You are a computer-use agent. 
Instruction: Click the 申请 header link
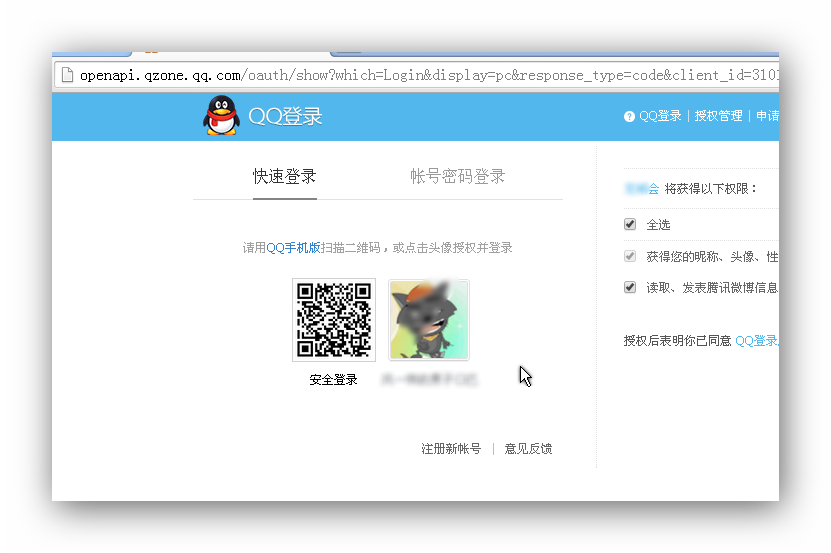pos(767,116)
